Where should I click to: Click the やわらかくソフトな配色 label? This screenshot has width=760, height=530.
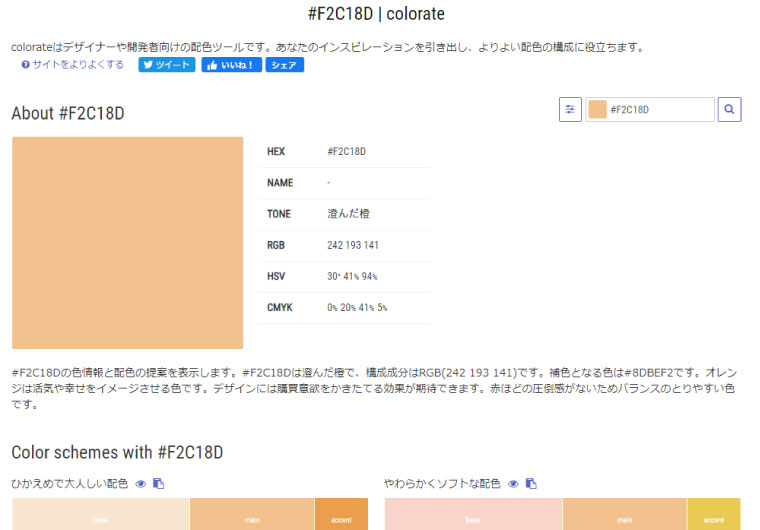[x=442, y=483]
